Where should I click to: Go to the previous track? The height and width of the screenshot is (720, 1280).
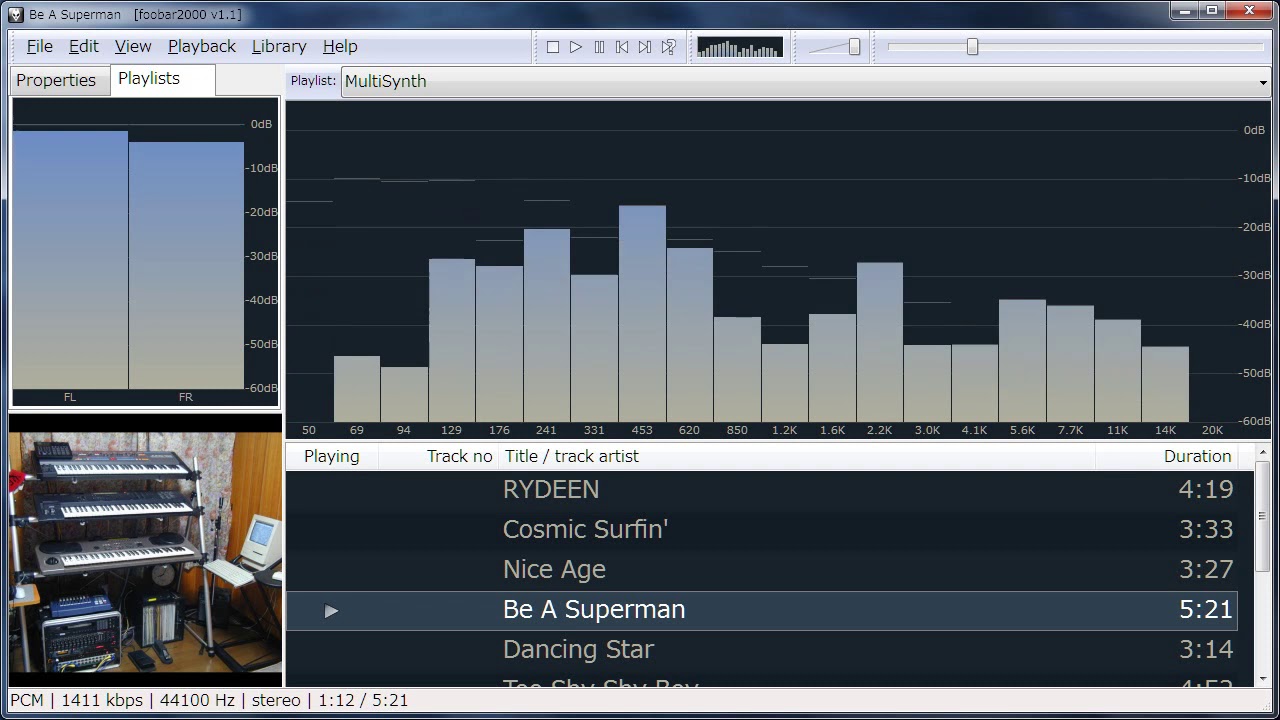[x=622, y=47]
